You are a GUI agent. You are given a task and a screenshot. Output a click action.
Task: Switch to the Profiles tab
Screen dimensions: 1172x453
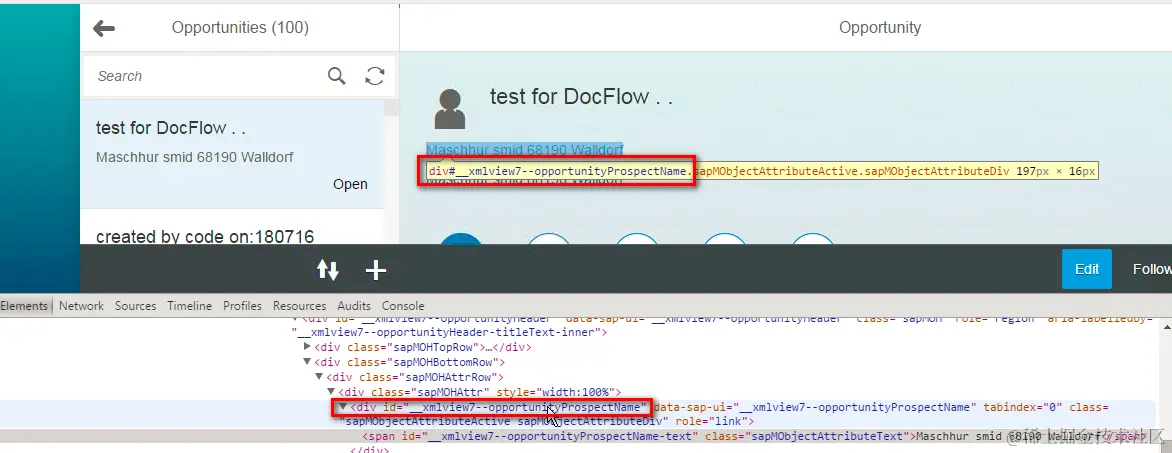tap(242, 306)
